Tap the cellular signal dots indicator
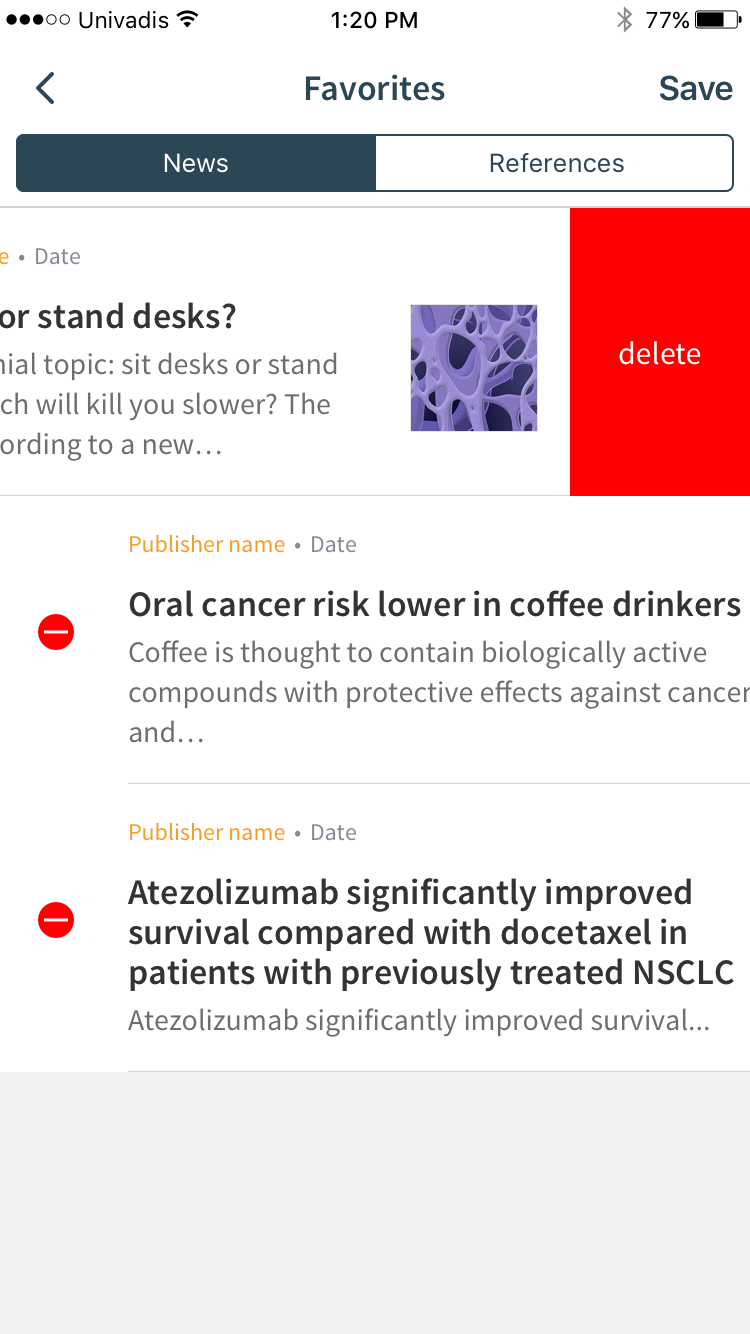This screenshot has width=750, height=1334. 38,19
